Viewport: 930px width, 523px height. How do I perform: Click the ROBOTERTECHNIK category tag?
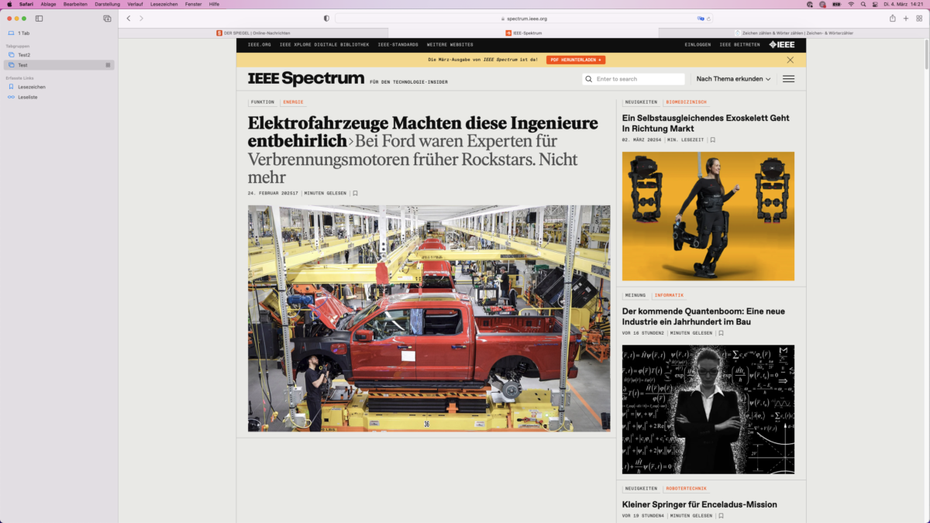(x=686, y=489)
